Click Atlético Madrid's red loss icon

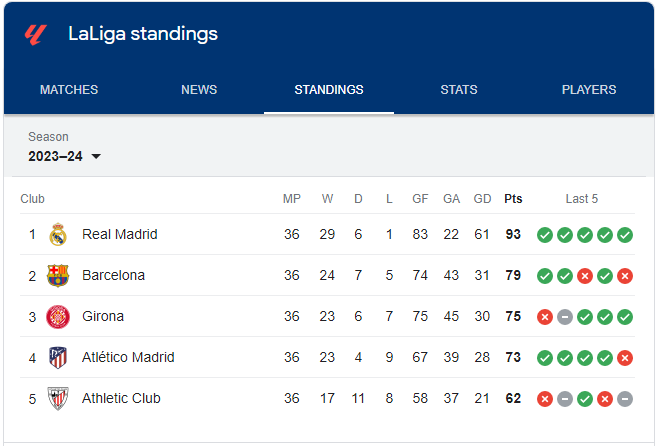tap(625, 358)
